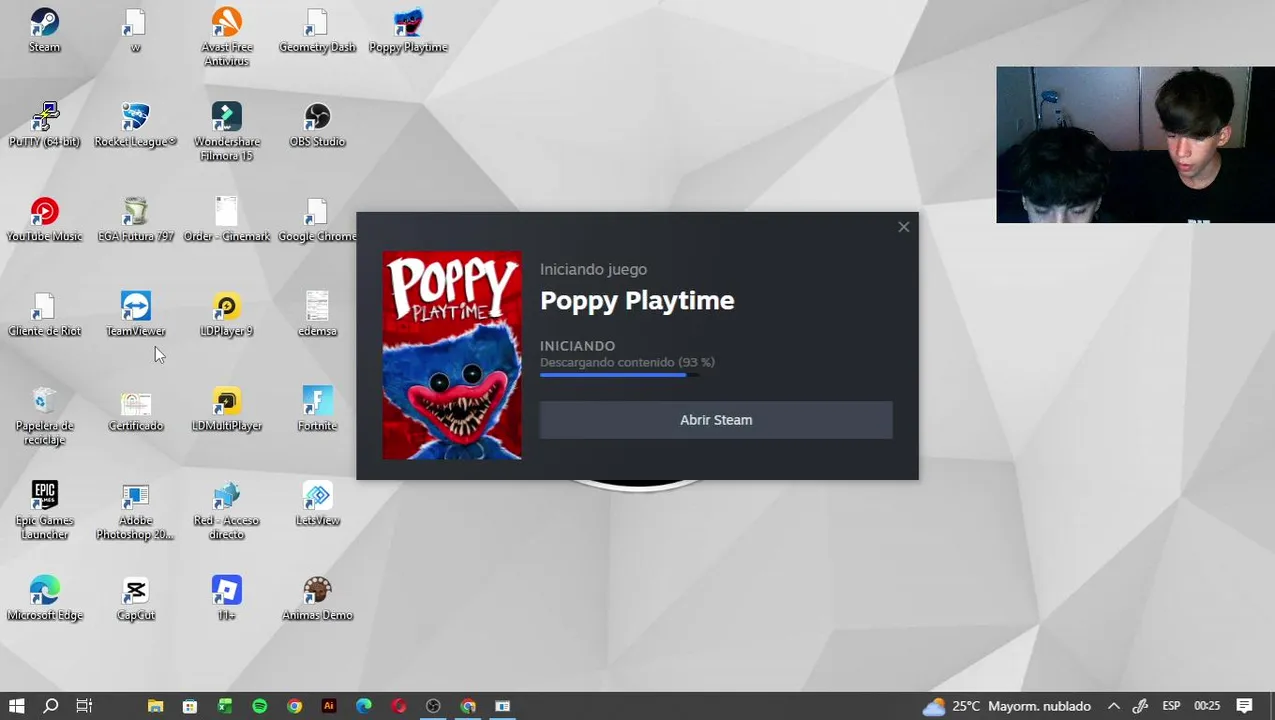
Task: Click the 'Iniciando juego' label in the dialog
Action: click(x=593, y=269)
